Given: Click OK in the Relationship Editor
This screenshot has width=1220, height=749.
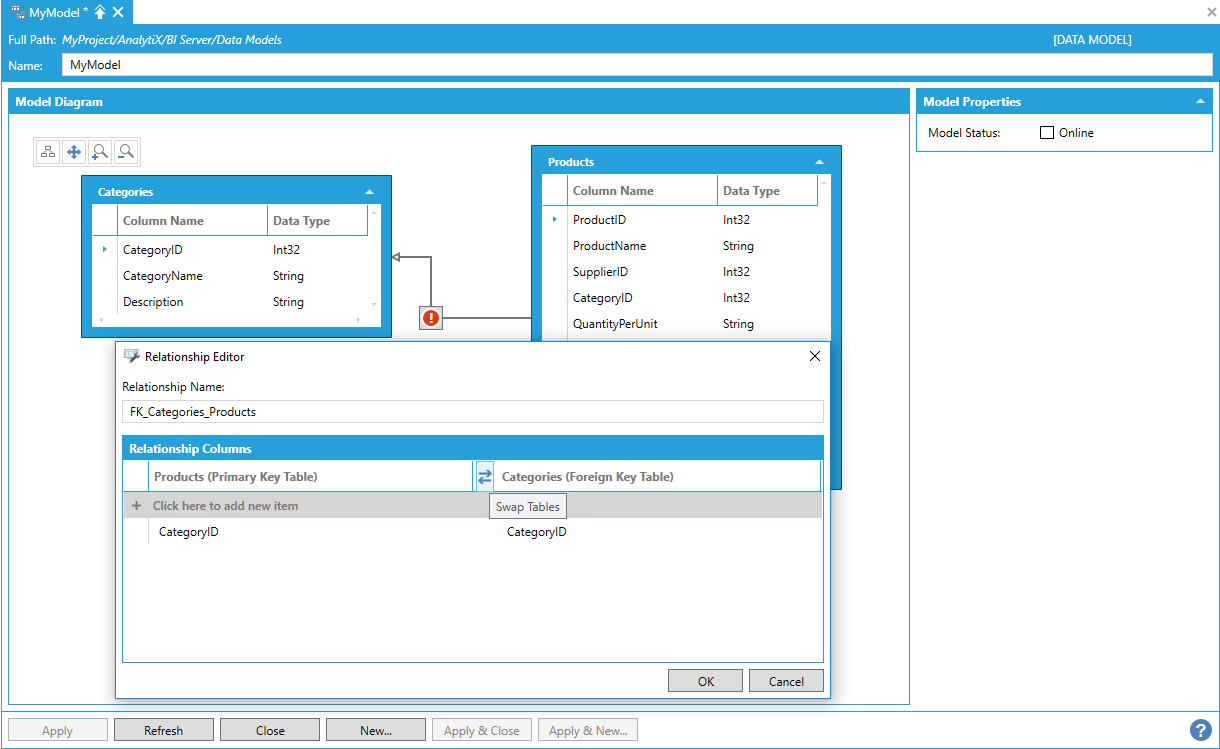Looking at the screenshot, I should pos(706,681).
